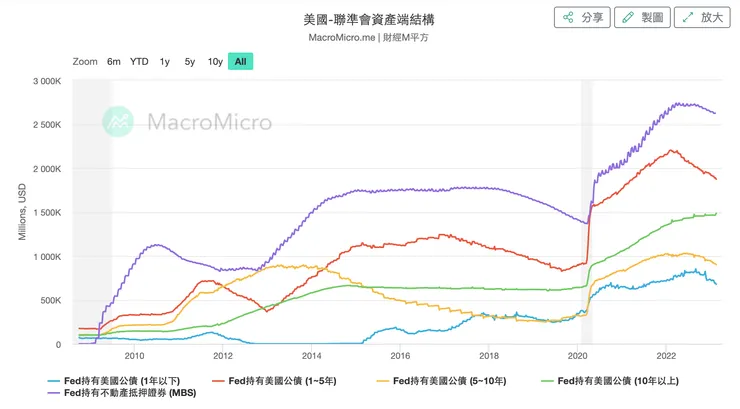Click the expand arrows icon in 放大
The height and width of the screenshot is (409, 740).
click(x=688, y=18)
